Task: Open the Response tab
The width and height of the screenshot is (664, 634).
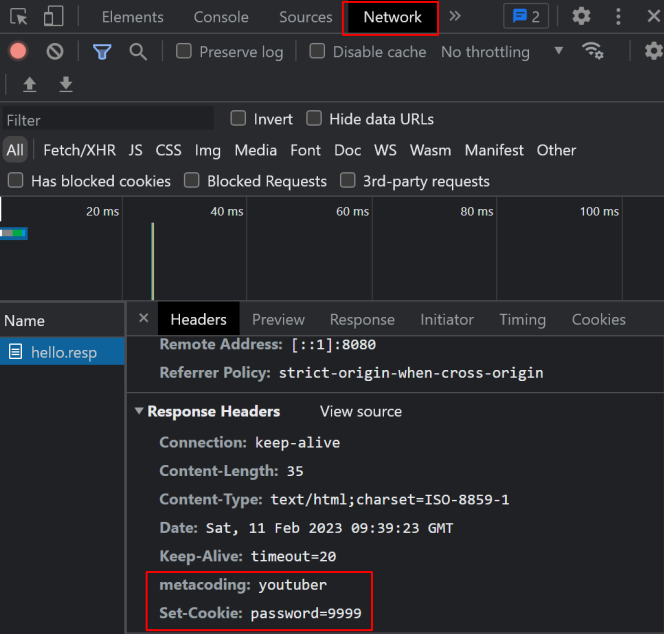Action: point(362,319)
